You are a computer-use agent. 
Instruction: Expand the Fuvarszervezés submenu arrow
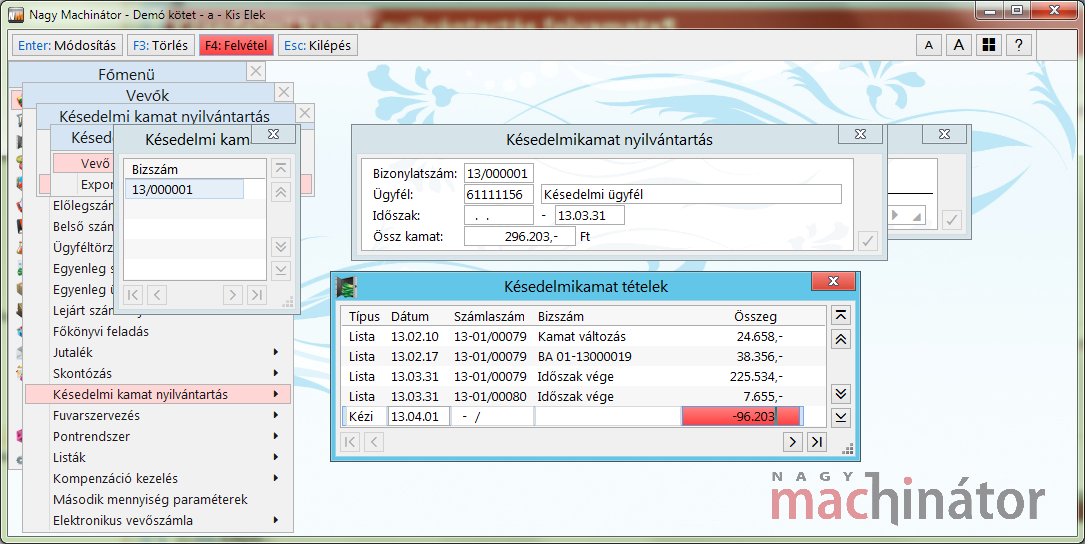coord(276,415)
